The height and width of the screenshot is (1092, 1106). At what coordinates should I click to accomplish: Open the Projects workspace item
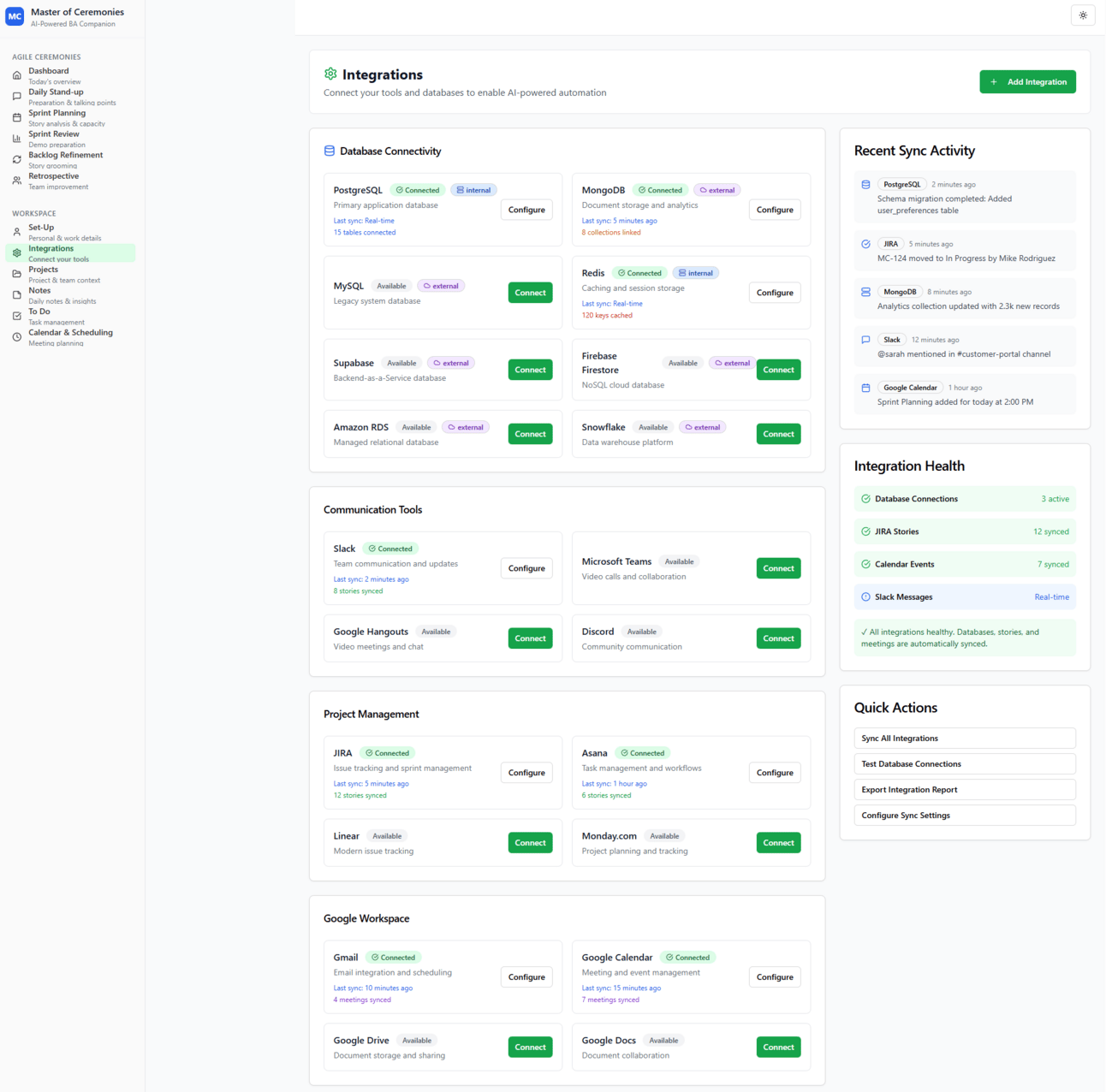click(x=70, y=275)
